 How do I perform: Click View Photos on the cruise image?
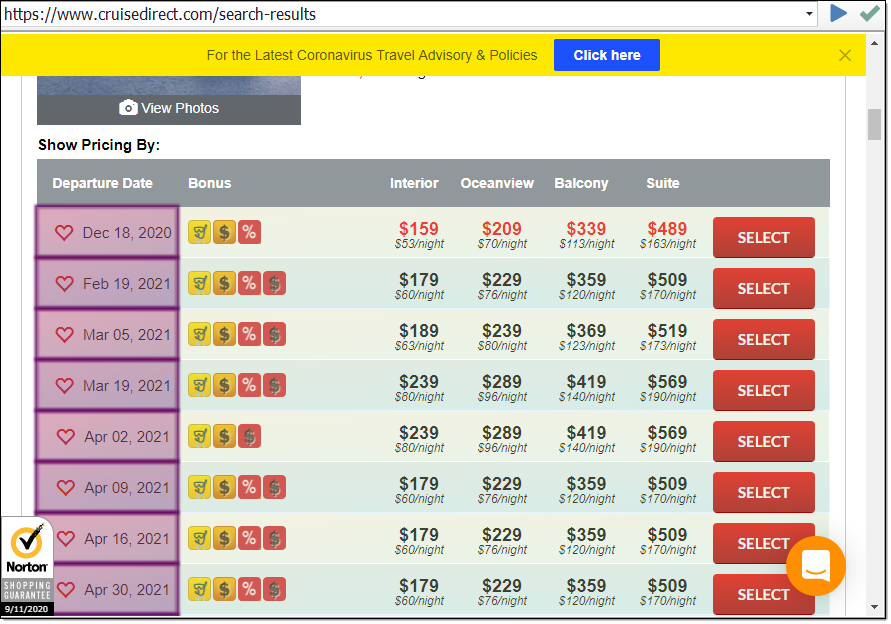[169, 108]
